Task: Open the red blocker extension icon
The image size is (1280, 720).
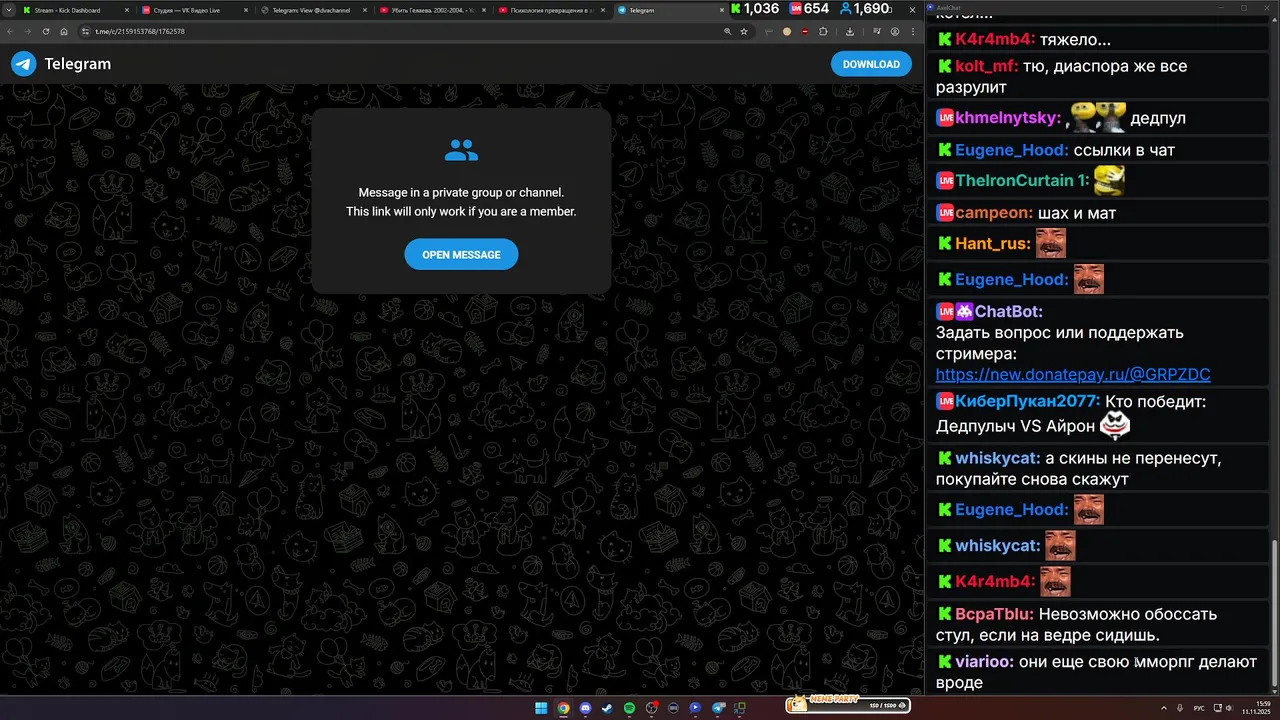Action: (805, 31)
